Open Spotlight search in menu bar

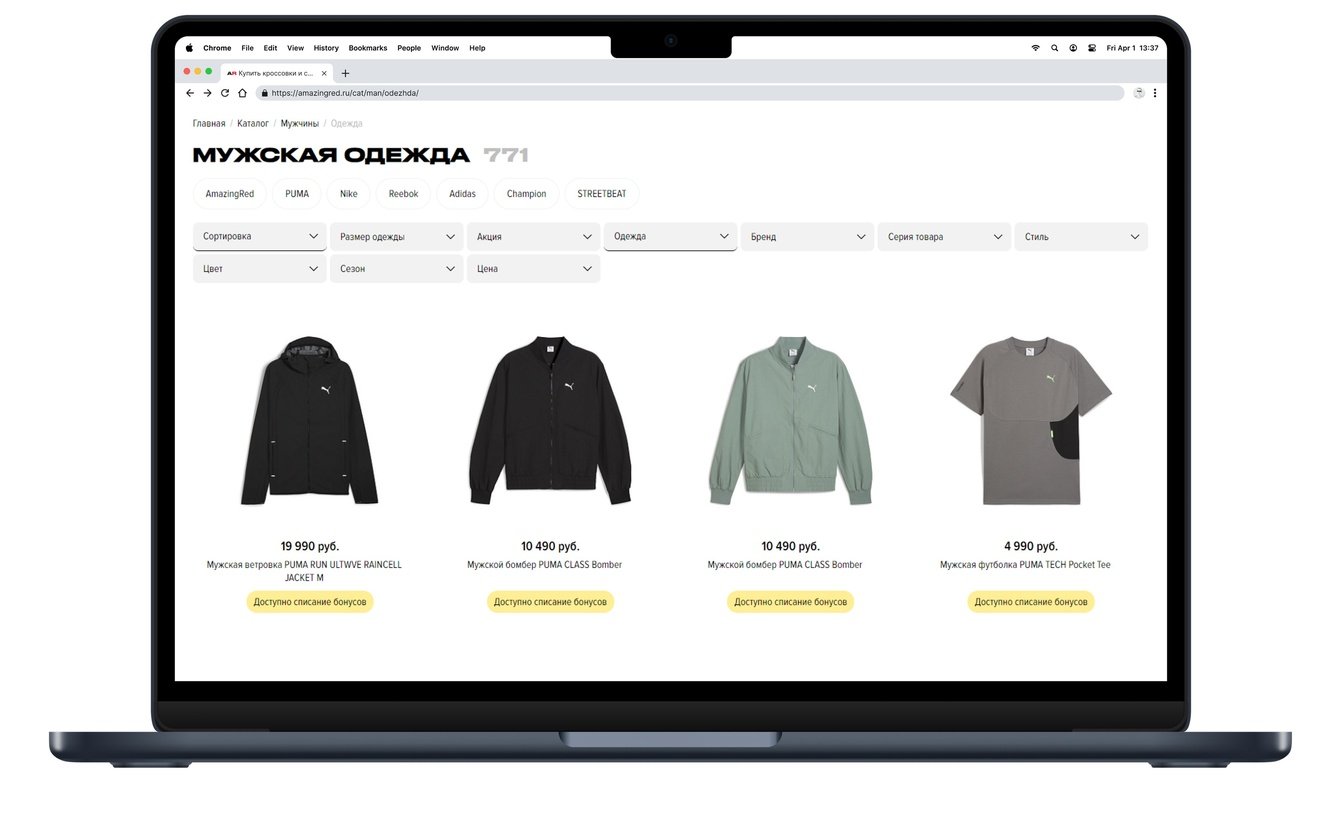(x=1054, y=48)
